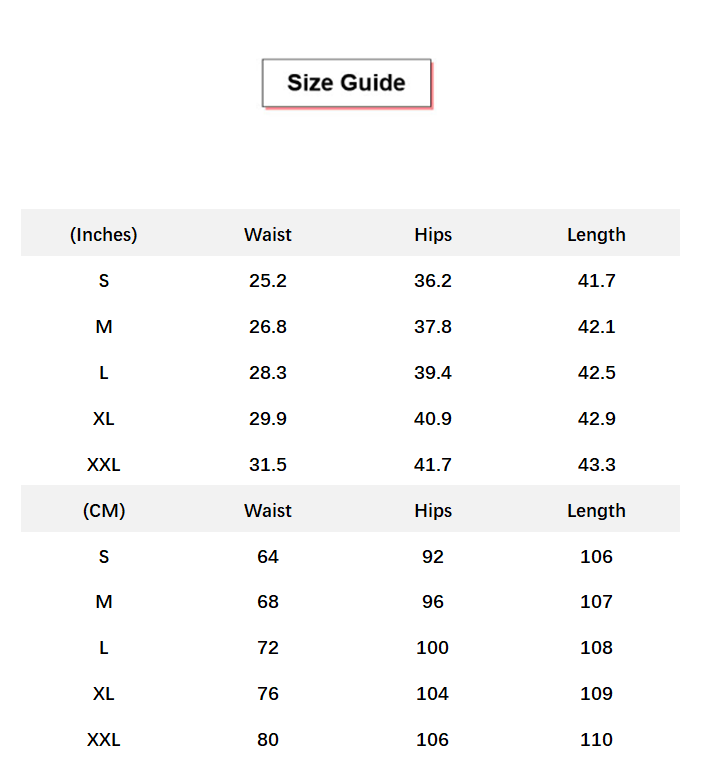Viewport: 702px width, 762px height.
Task: Select hips value 96 in CM table
Action: (433, 602)
